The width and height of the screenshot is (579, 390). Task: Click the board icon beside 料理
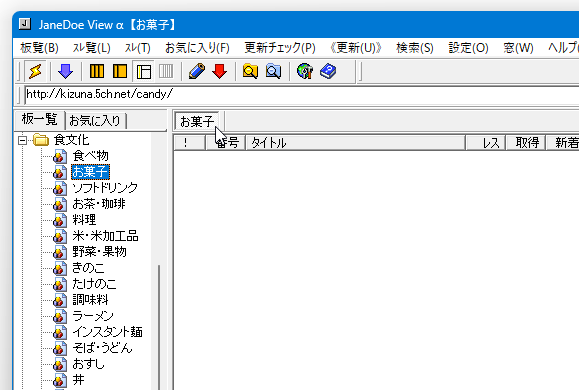(x=60, y=220)
